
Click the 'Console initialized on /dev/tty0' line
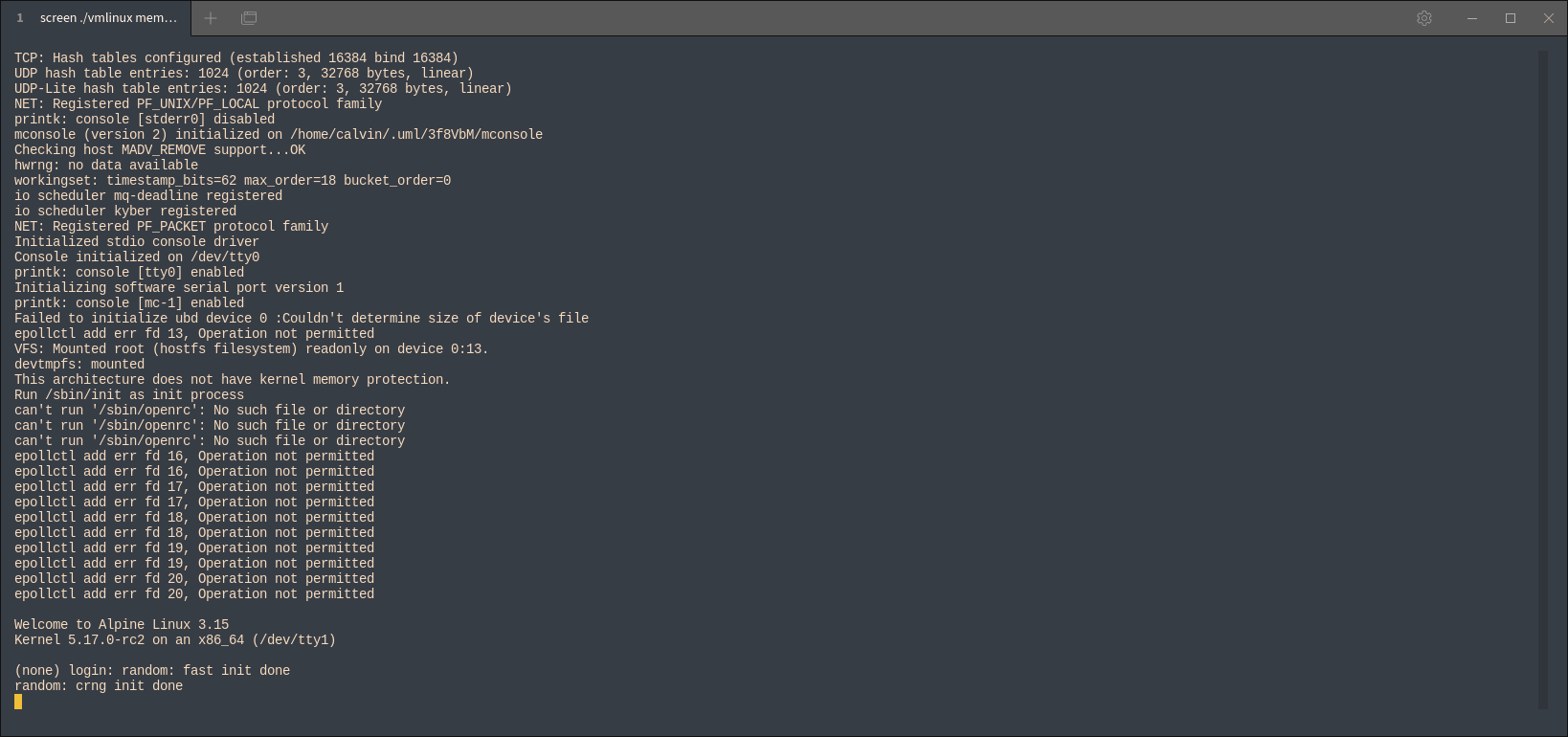pos(137,257)
